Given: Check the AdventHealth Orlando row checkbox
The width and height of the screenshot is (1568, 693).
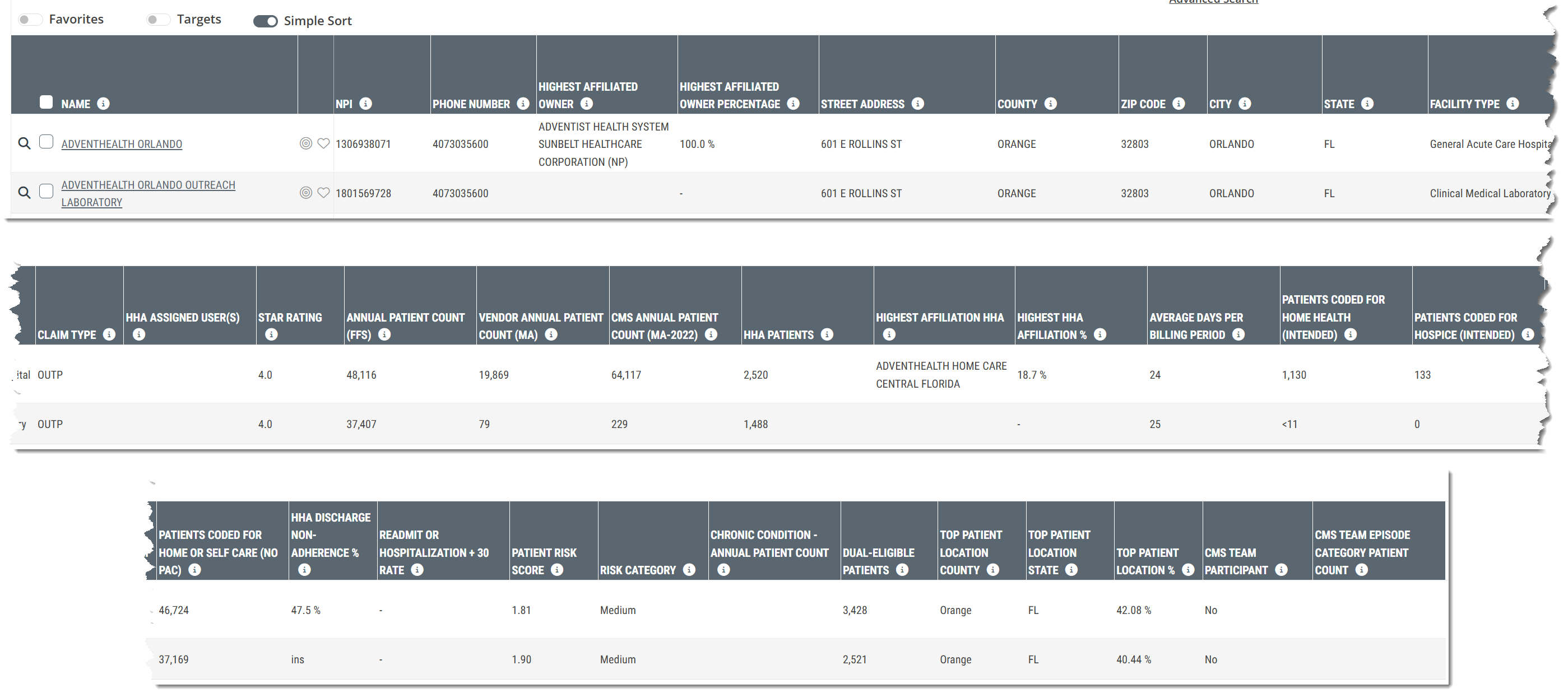Looking at the screenshot, I should point(47,142).
